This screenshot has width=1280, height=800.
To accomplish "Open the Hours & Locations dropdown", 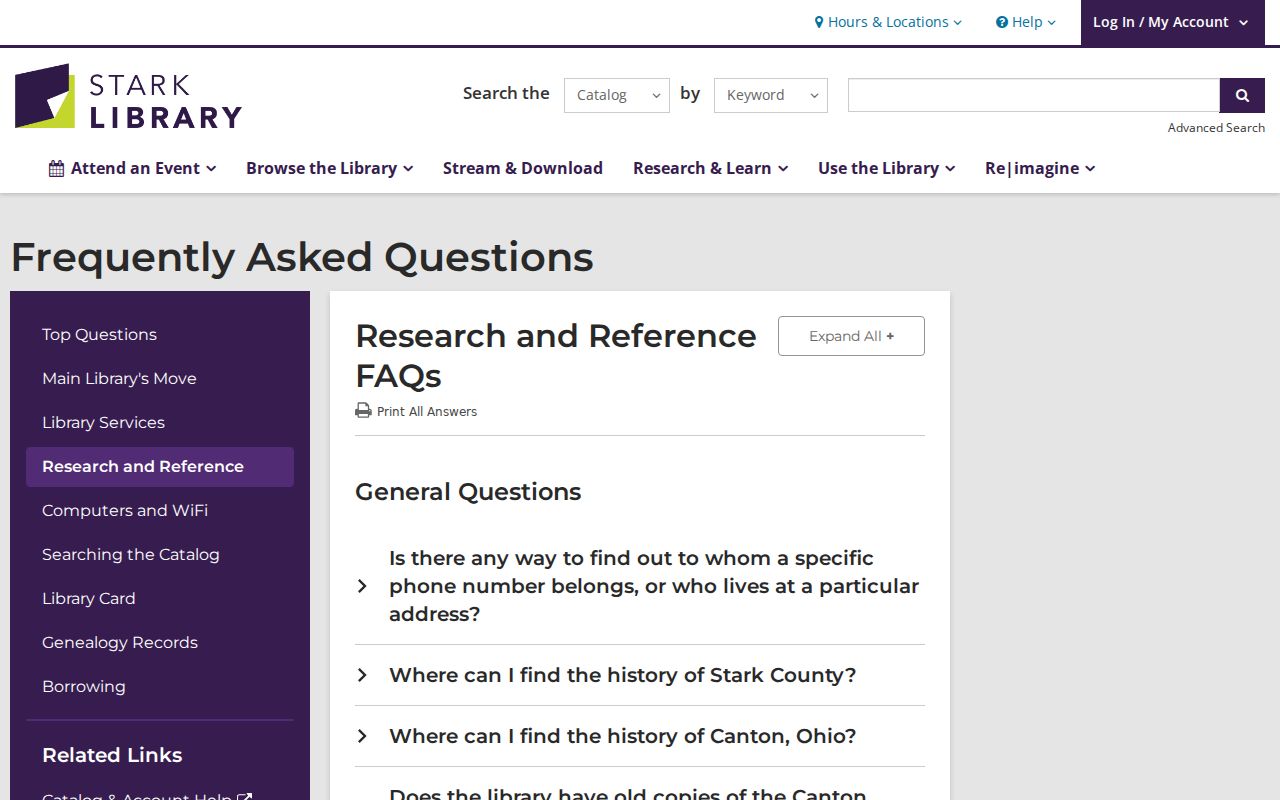I will [x=888, y=22].
